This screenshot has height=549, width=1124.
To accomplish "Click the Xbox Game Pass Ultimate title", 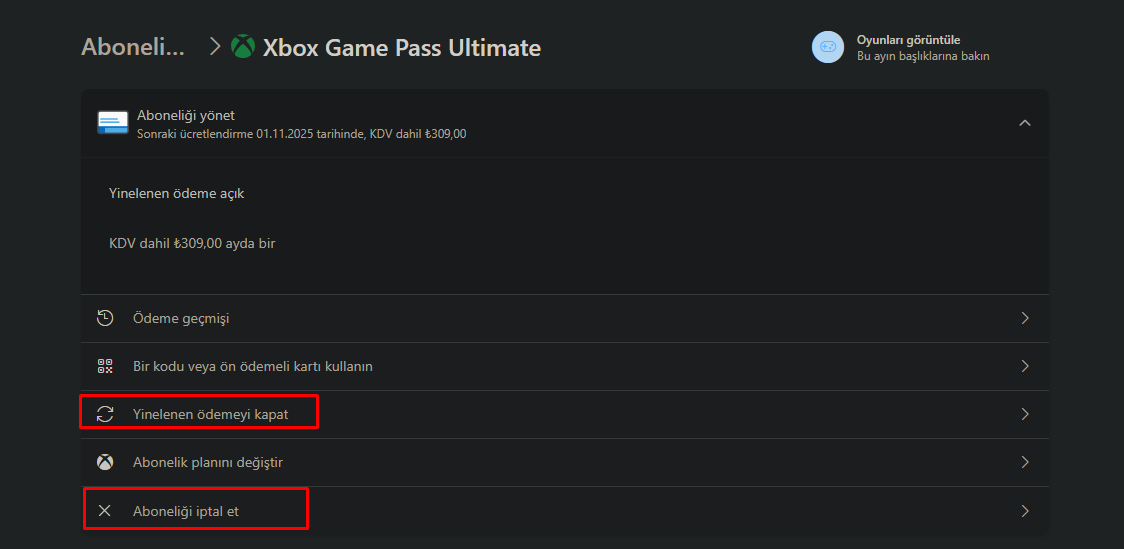I will click(401, 47).
